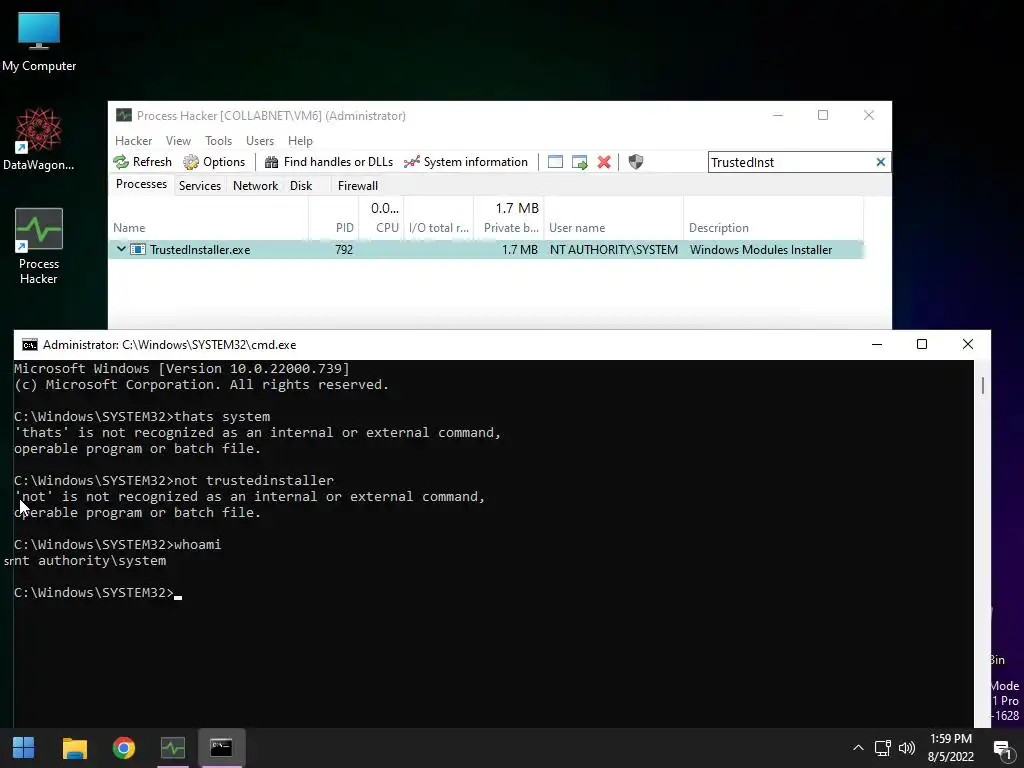The image size is (1024, 768).
Task: Open Google Chrome from taskbar
Action: (x=123, y=748)
